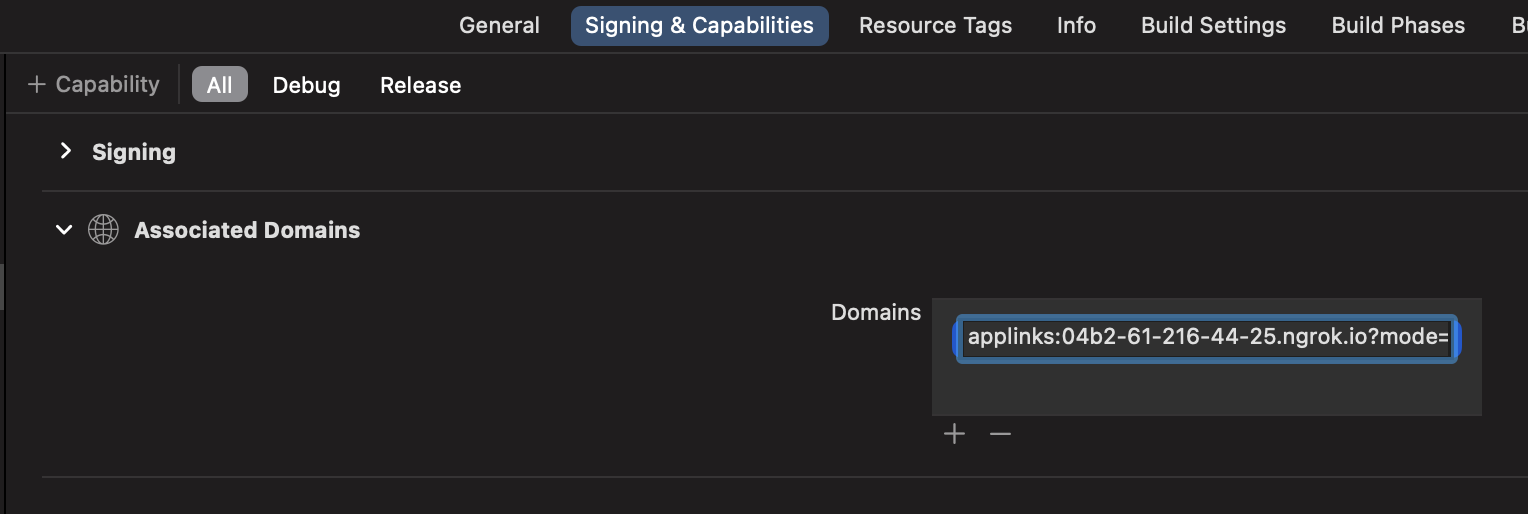The image size is (1528, 514).
Task: Filter capabilities by Release configuration
Action: 420,85
